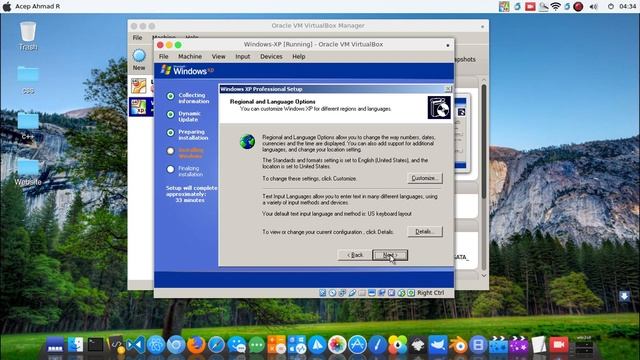This screenshot has width=640, height=360.
Task: Open Terminal from the dock
Action: click(96, 345)
